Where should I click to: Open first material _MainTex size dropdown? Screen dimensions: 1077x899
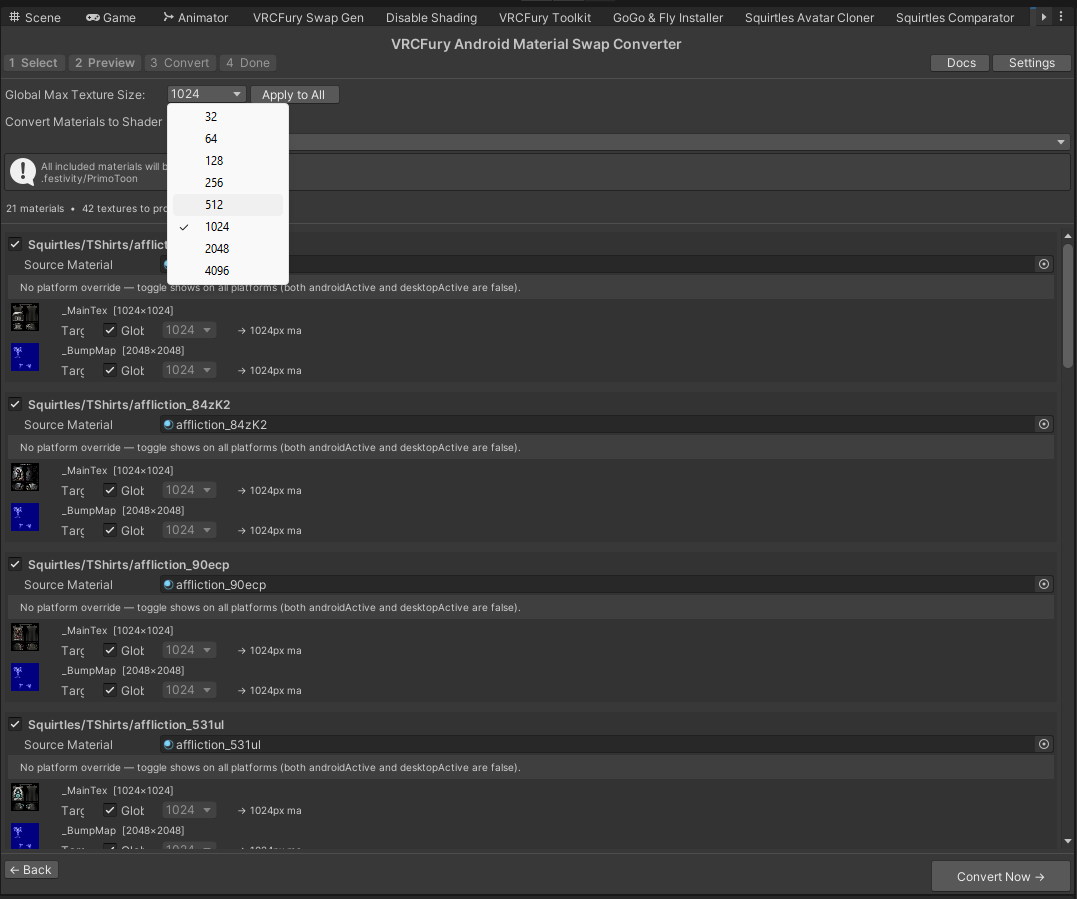coord(189,330)
